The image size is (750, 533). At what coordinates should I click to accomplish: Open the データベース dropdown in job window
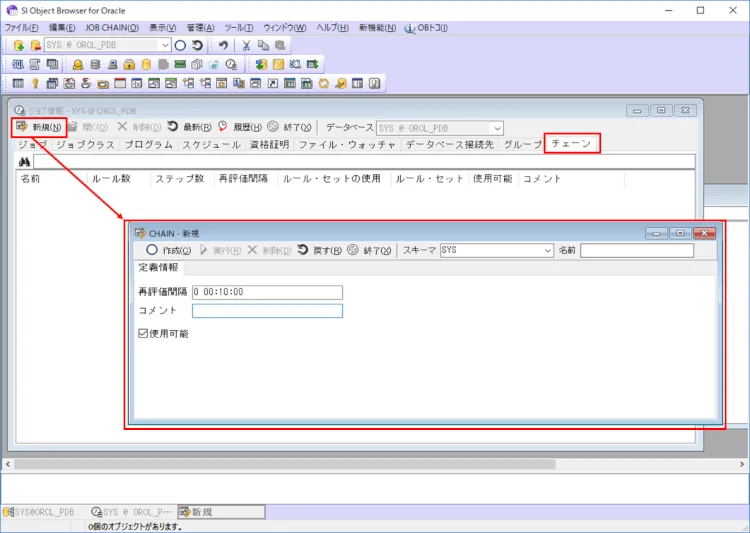click(x=497, y=128)
